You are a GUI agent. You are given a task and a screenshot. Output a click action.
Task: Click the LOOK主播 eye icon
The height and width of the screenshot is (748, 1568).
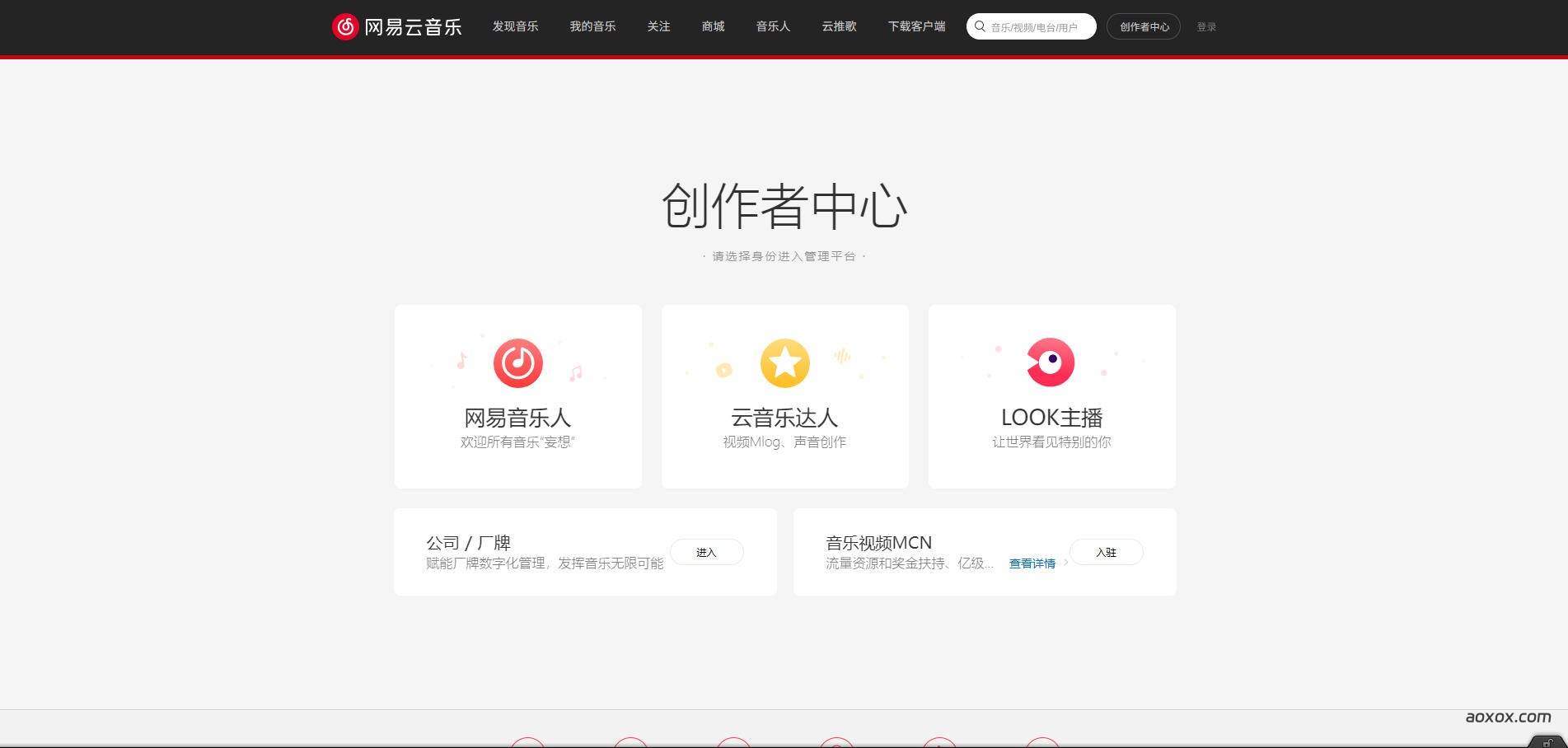point(1051,362)
